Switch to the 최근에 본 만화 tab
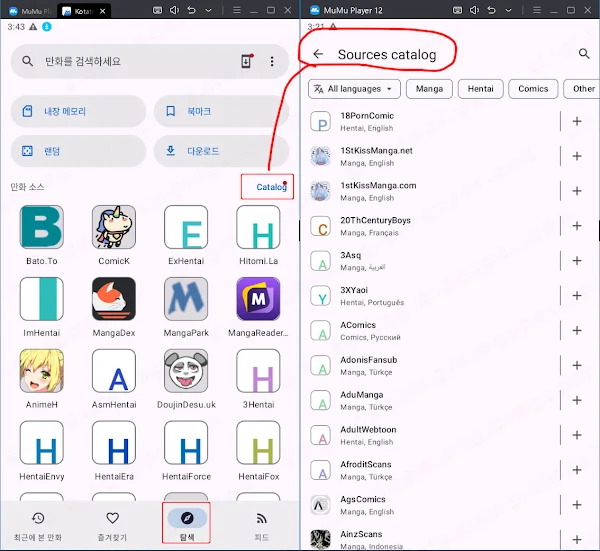The width and height of the screenshot is (600, 551). point(38,526)
